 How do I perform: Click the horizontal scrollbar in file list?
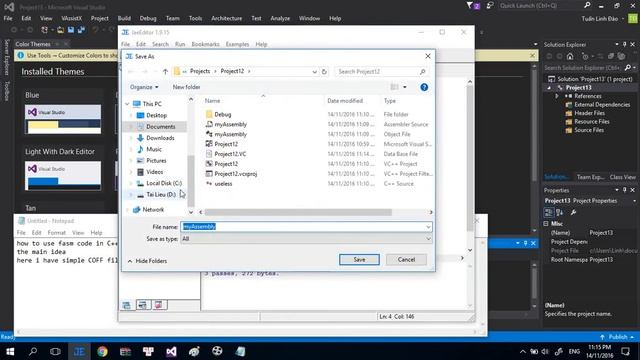[298, 212]
